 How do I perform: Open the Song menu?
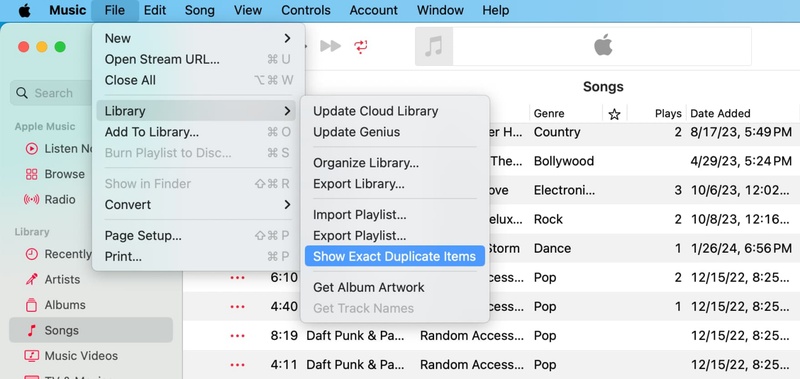[199, 10]
